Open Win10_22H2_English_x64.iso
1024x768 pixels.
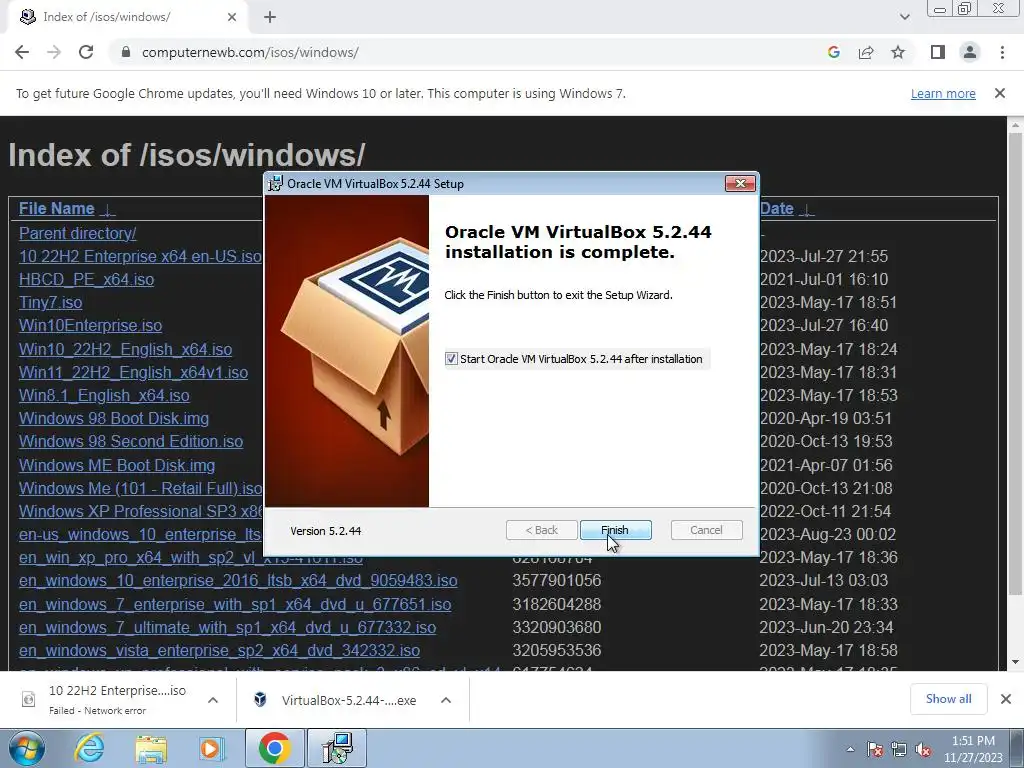[125, 349]
